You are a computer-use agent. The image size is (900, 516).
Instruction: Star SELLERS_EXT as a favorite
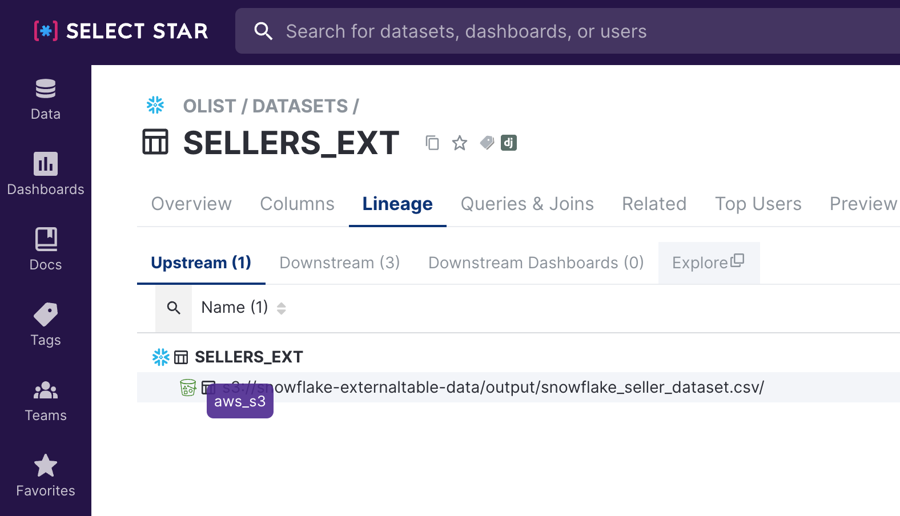(459, 143)
